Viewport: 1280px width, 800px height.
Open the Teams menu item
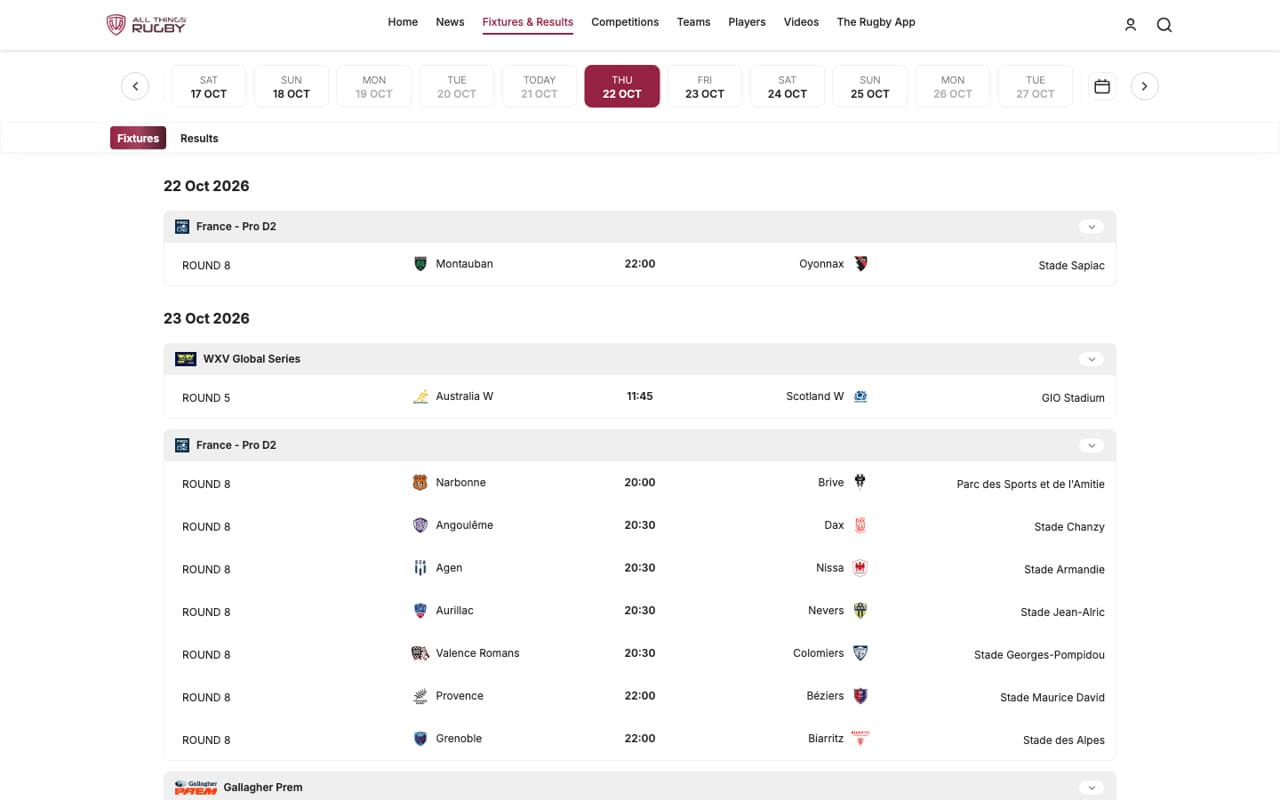coord(693,22)
